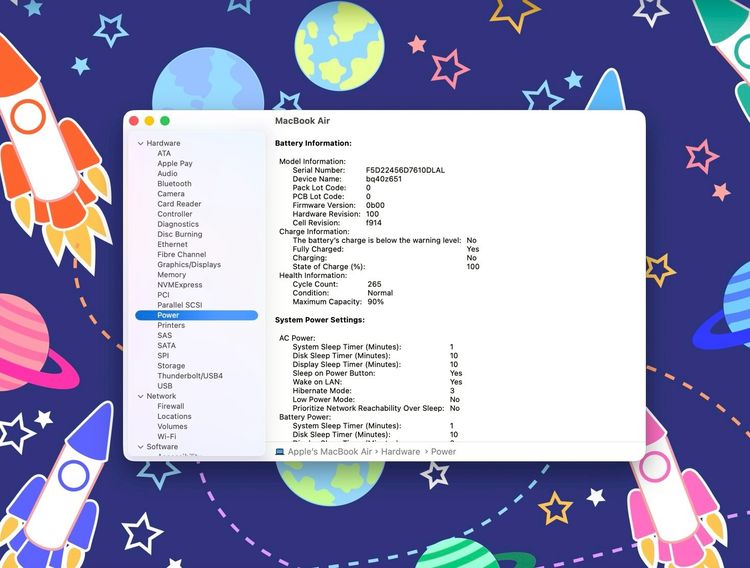750x568 pixels.
Task: Select Thunderbolt/USB4 entry
Action: point(190,376)
